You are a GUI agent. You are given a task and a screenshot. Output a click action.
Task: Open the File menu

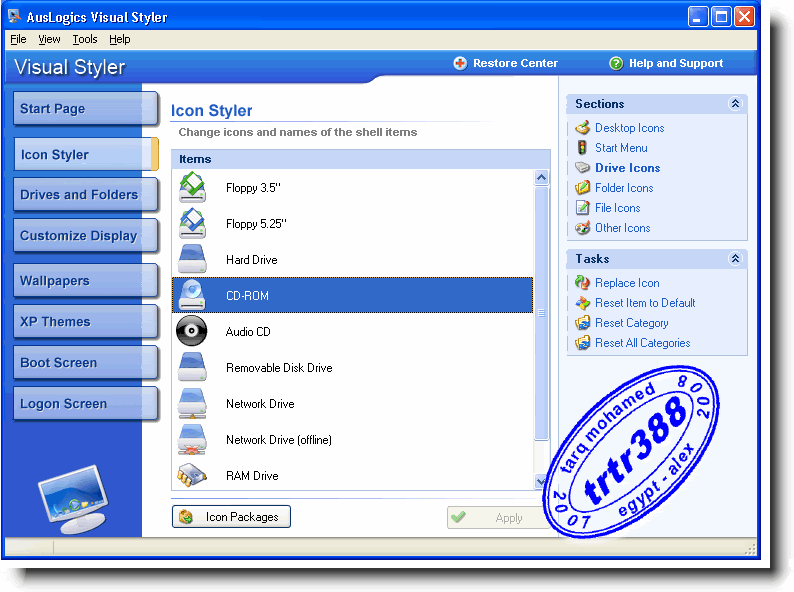tap(18, 40)
